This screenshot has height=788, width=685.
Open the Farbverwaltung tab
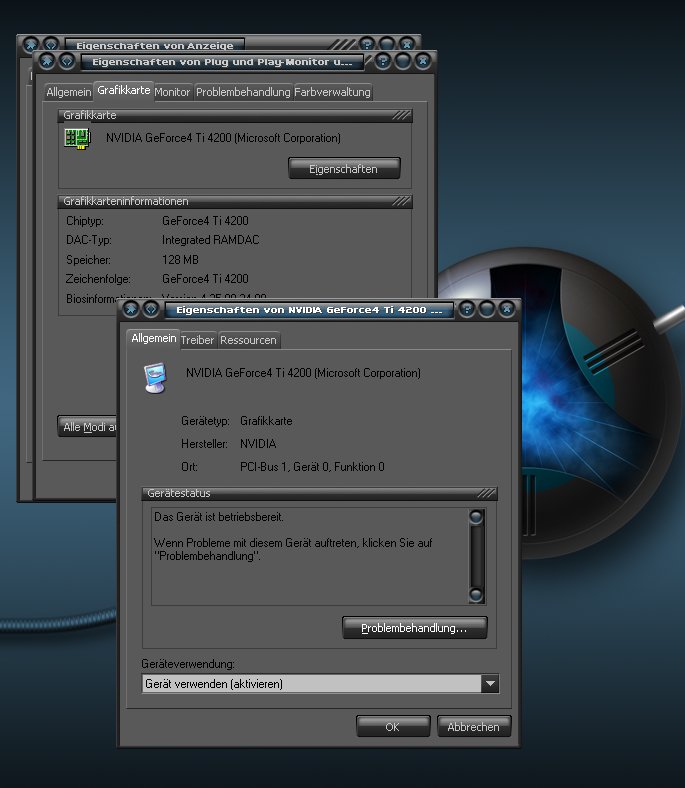tap(332, 92)
